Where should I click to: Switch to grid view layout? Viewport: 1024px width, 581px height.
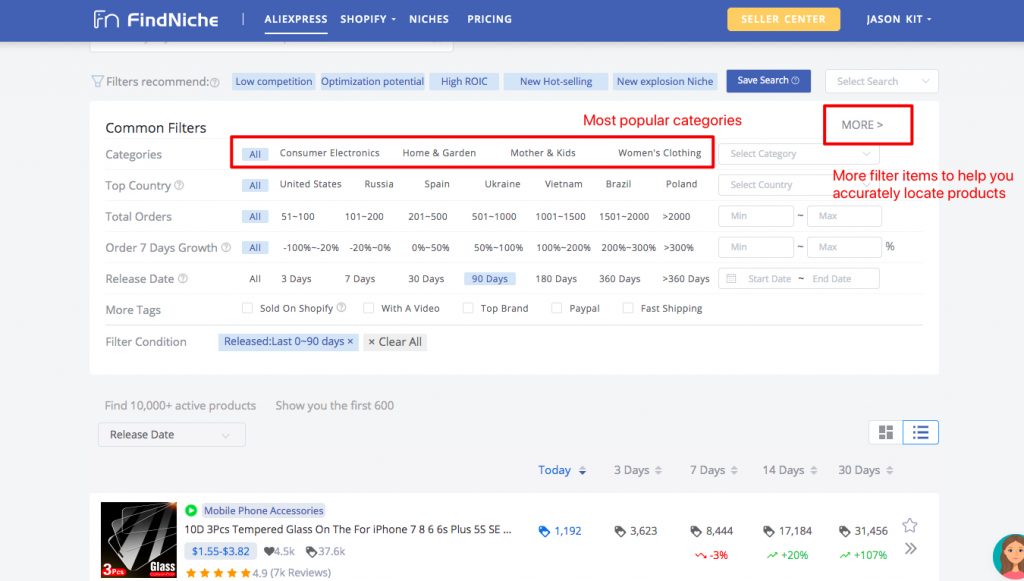[x=886, y=432]
